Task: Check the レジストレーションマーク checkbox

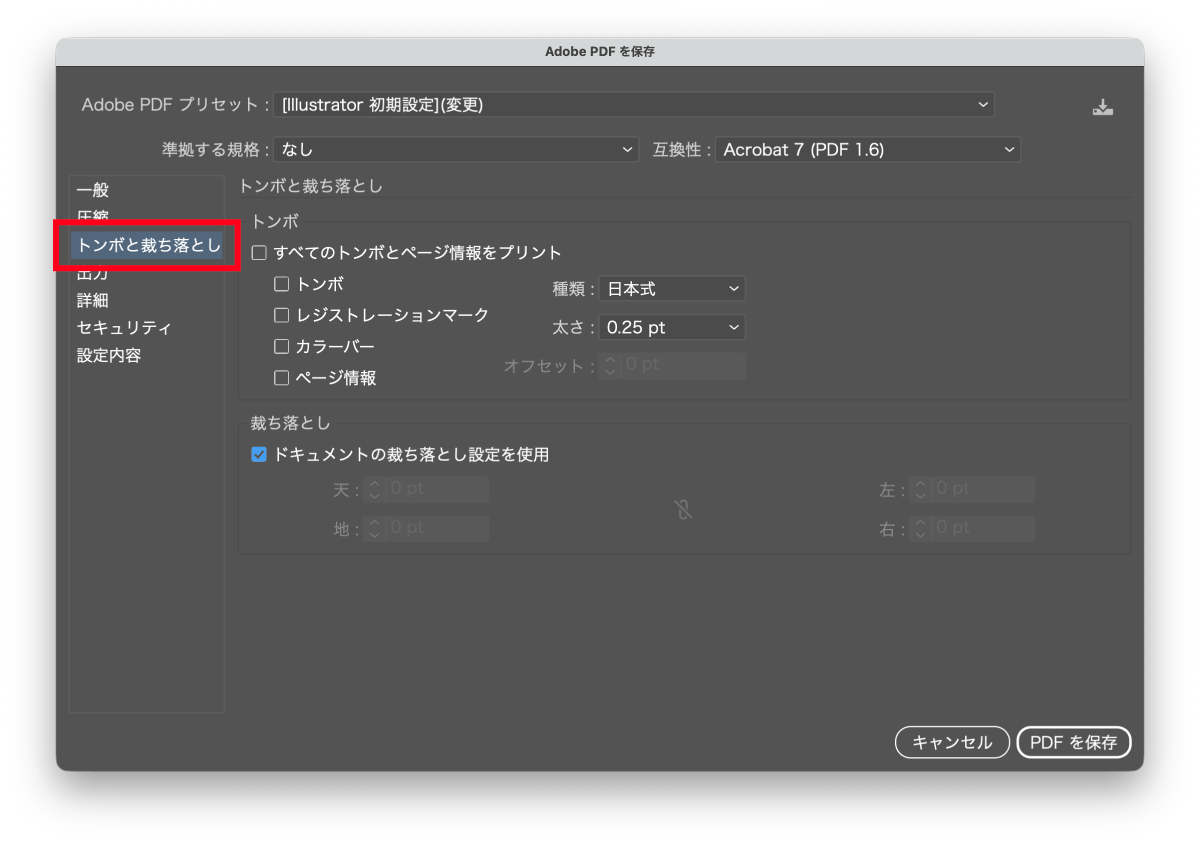Action: tap(282, 316)
